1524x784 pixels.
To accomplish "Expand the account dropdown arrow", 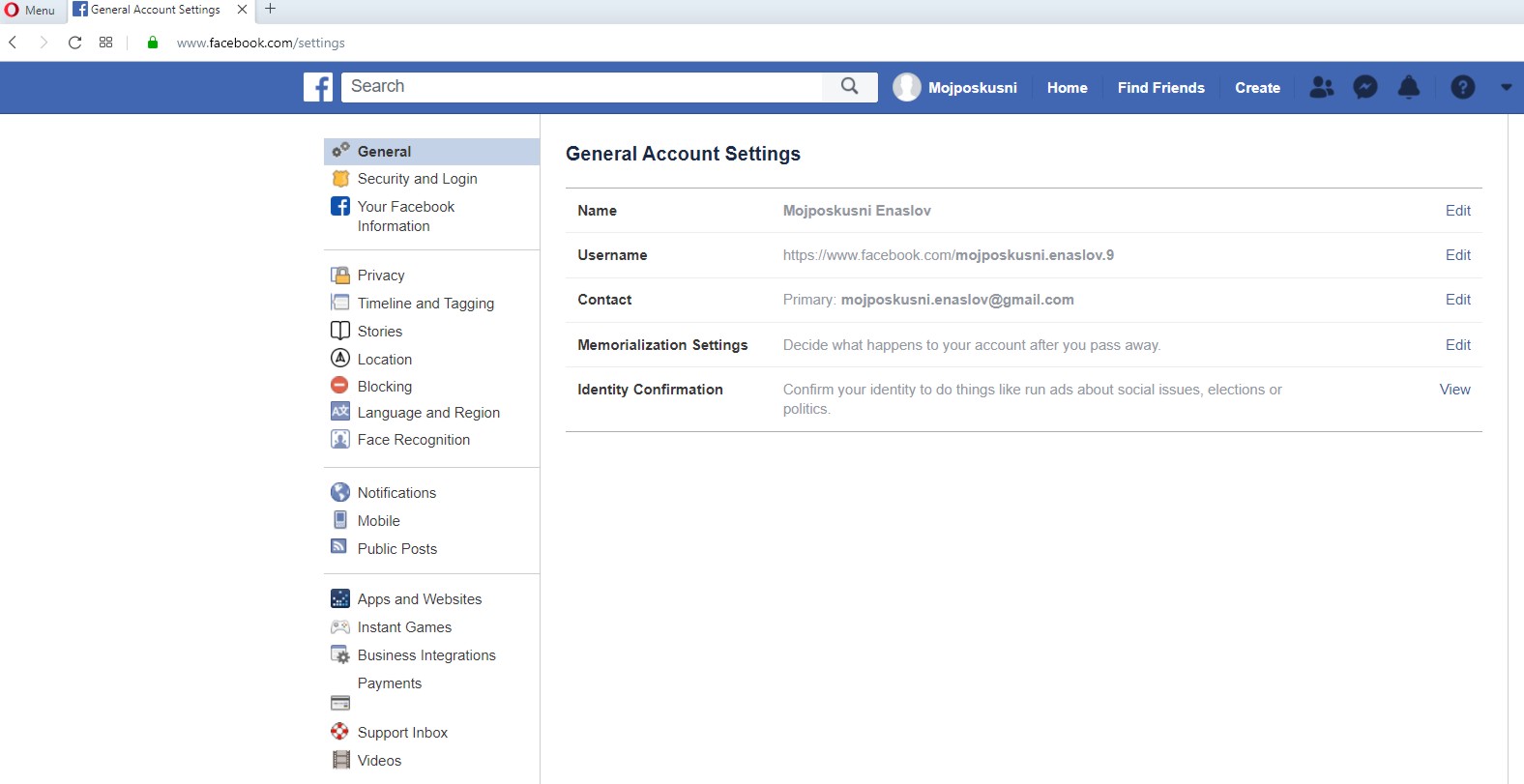I will coord(1506,87).
